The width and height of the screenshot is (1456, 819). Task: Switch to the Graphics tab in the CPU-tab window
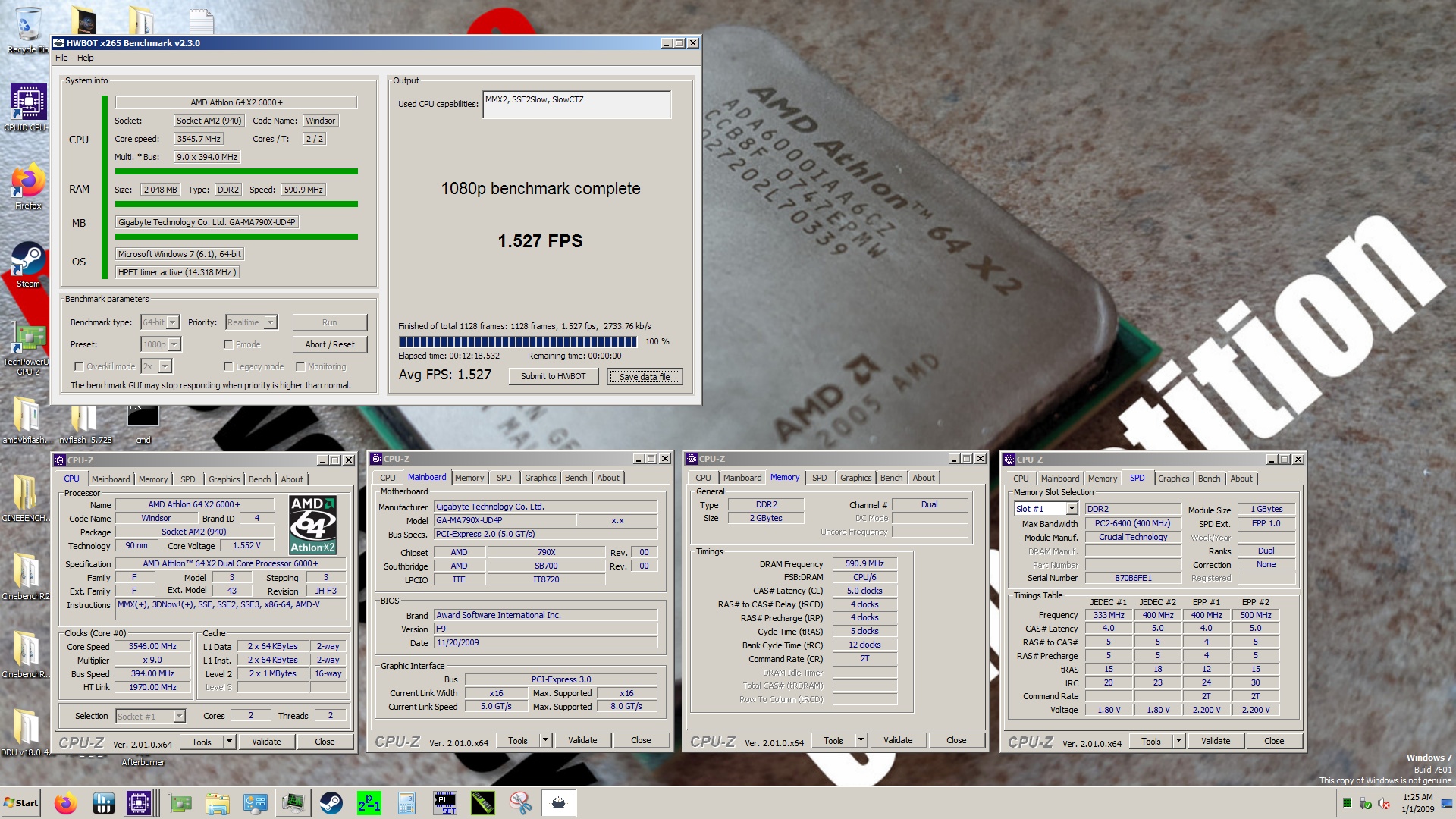click(x=224, y=479)
